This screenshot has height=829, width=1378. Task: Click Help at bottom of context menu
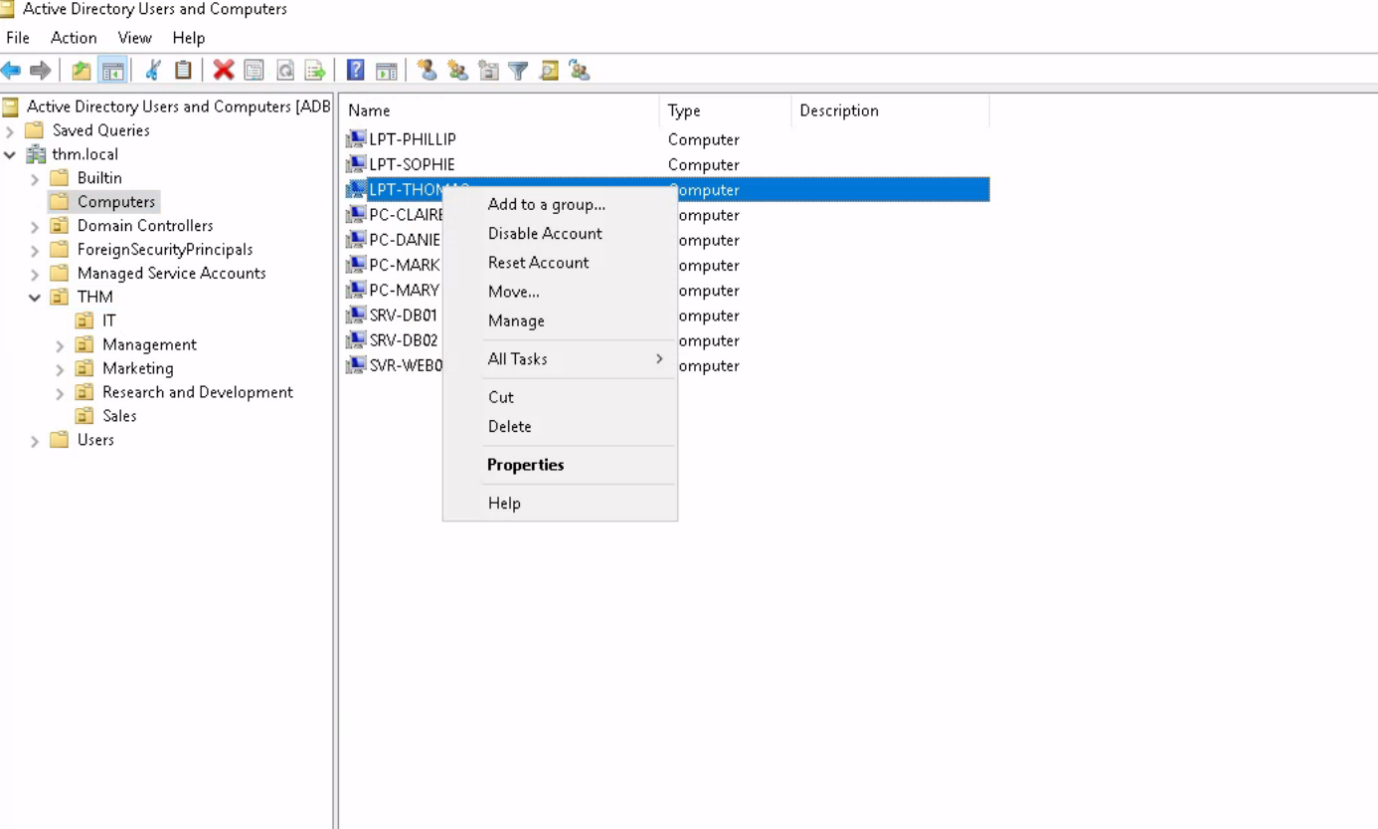(x=560, y=503)
